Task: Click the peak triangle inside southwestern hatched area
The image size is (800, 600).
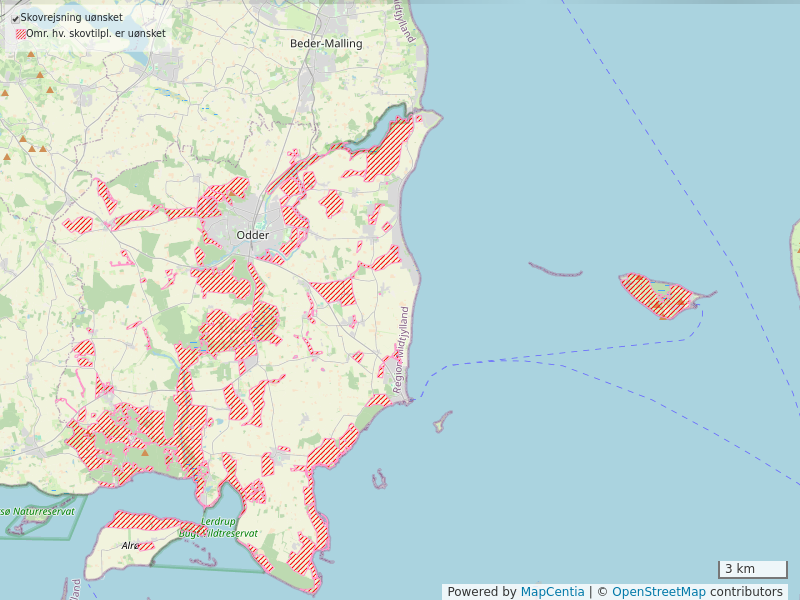Action: click(x=144, y=452)
